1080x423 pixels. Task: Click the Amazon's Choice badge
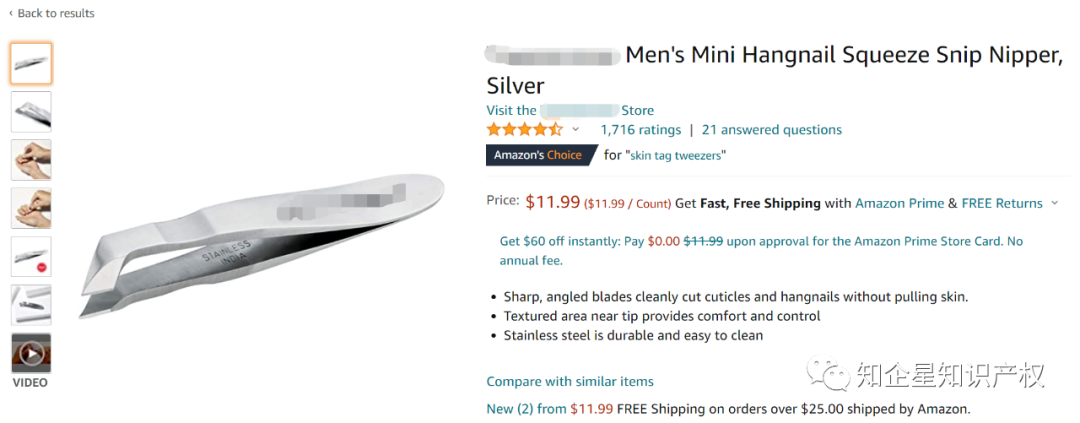tap(538, 155)
